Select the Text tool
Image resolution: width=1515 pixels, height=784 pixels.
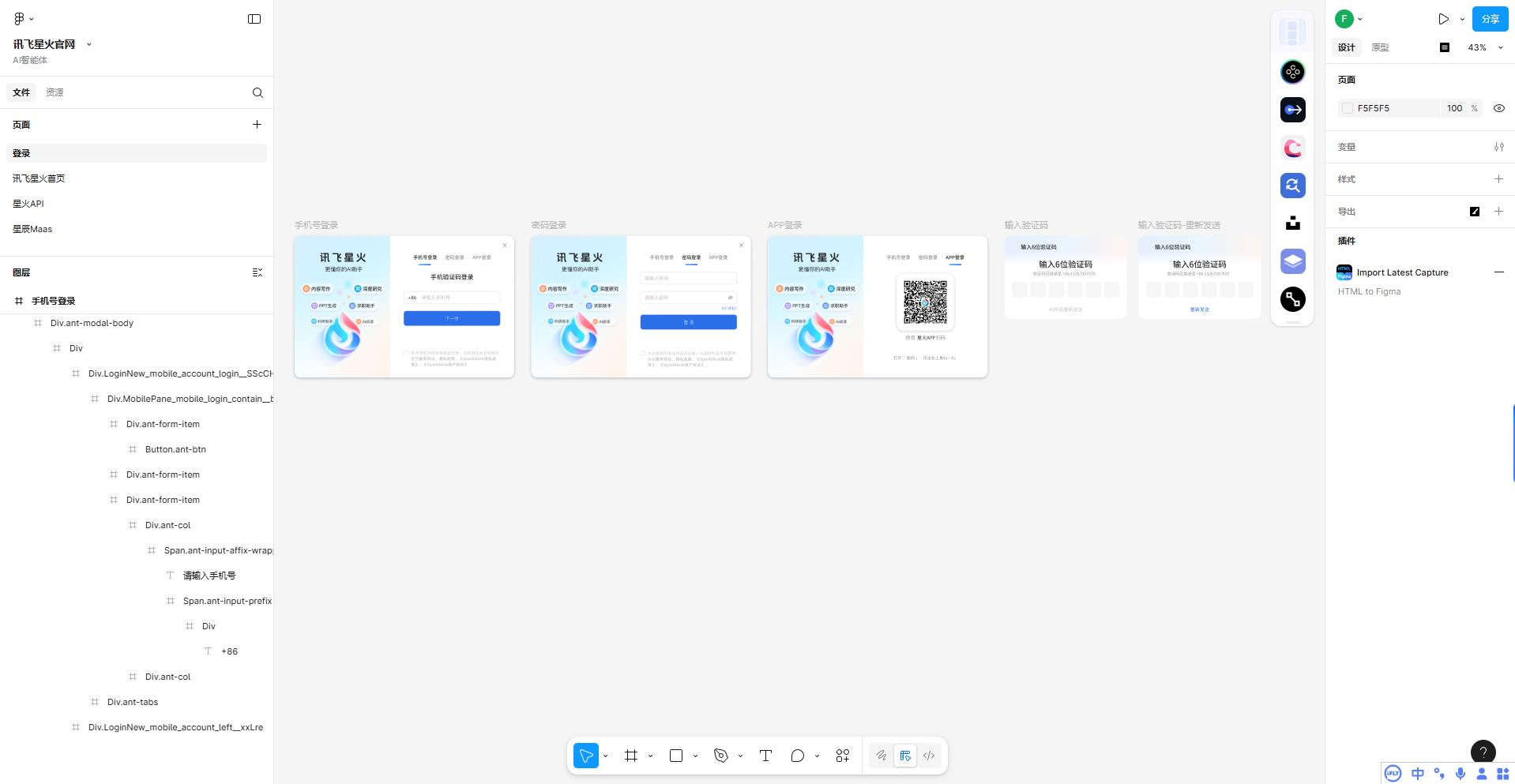[765, 756]
